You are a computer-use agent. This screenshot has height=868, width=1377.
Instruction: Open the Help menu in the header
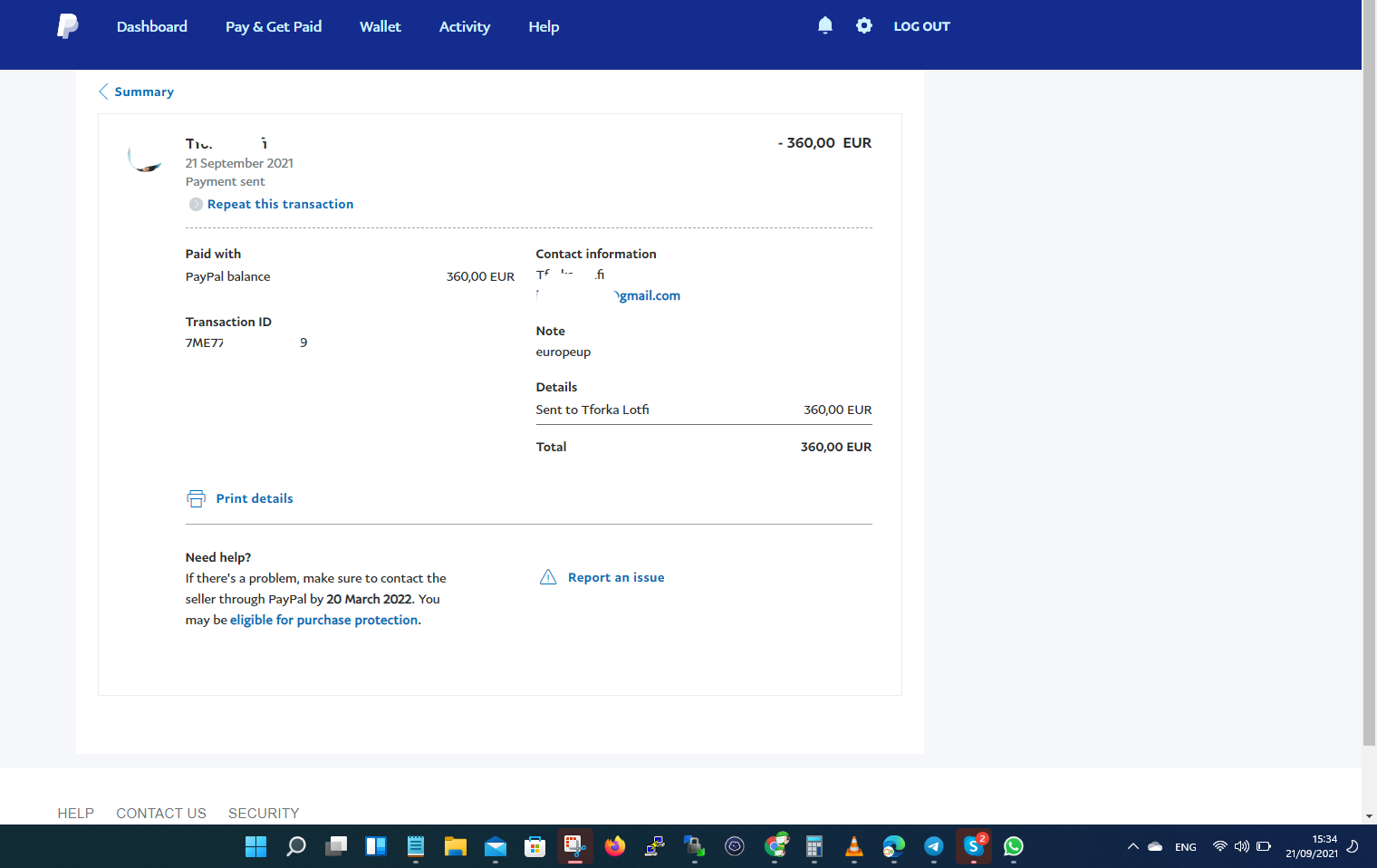click(544, 26)
